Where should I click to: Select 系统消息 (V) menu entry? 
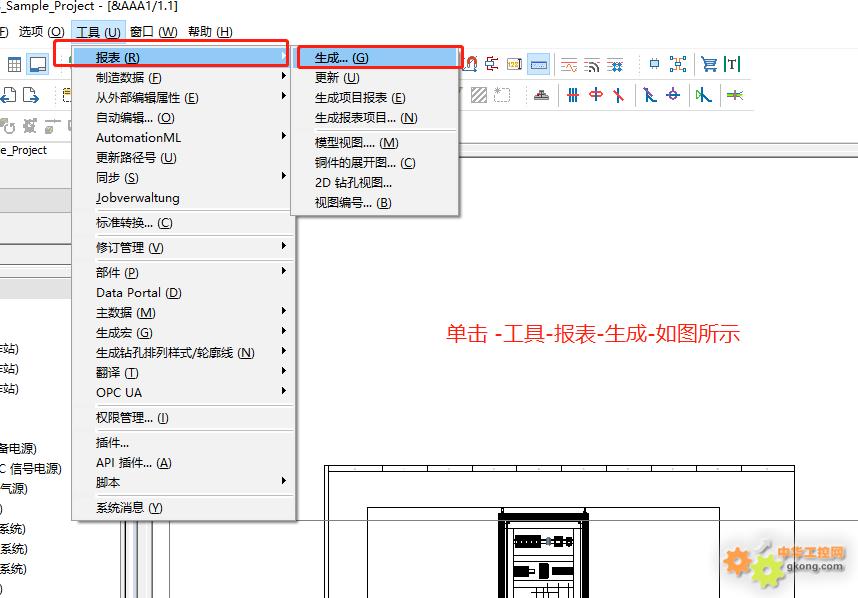[x=129, y=508]
